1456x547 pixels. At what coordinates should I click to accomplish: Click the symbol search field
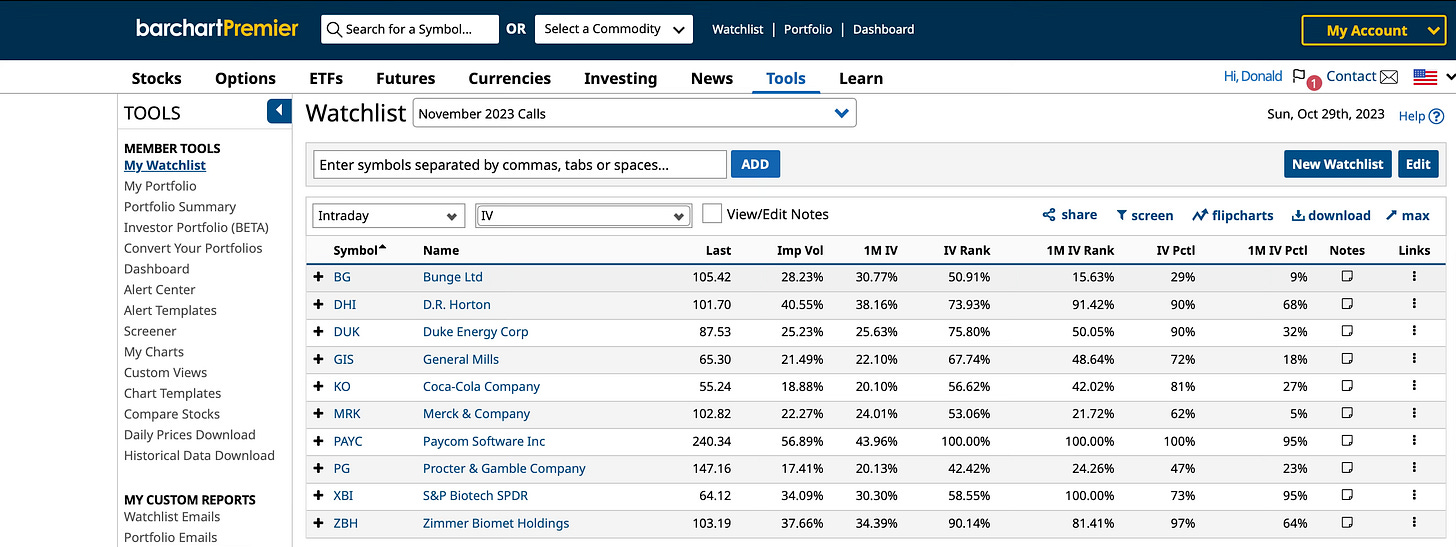(x=410, y=29)
